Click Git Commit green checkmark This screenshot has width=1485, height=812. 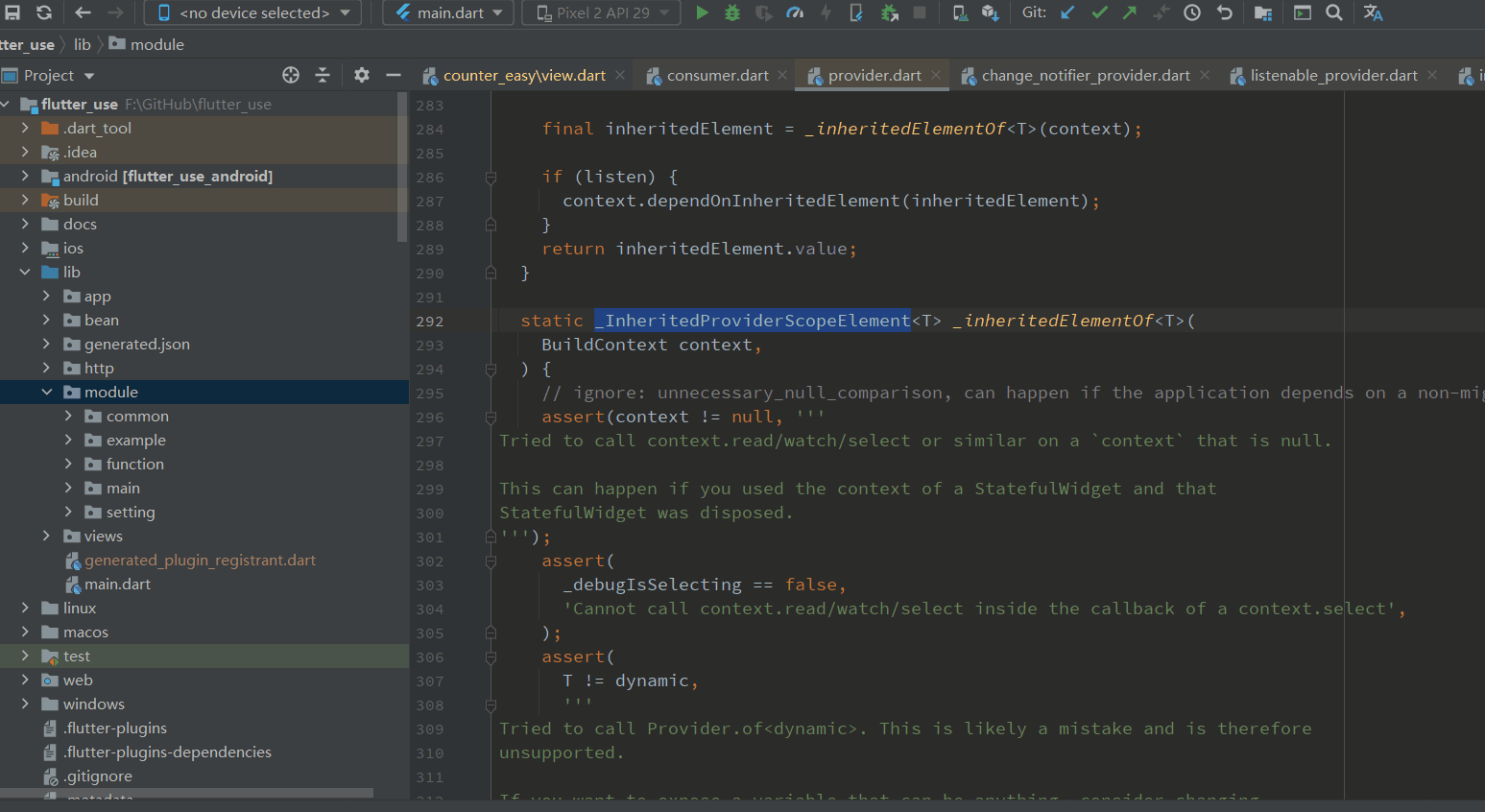click(x=1099, y=12)
